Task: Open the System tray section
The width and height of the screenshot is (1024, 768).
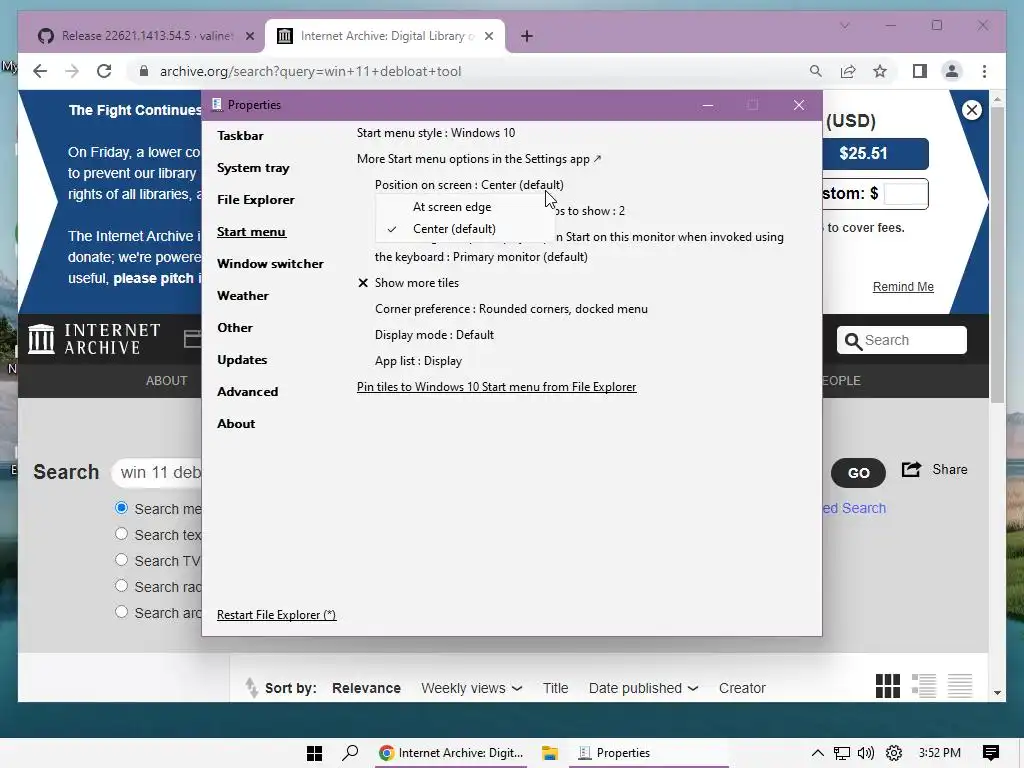Action: point(253,168)
